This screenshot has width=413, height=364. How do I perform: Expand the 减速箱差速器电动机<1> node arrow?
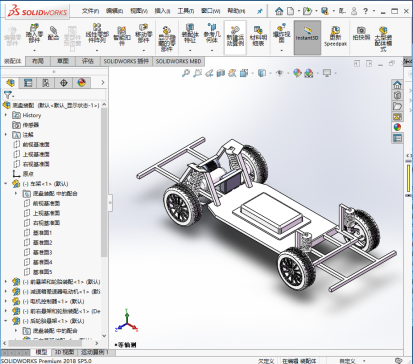click(6, 291)
